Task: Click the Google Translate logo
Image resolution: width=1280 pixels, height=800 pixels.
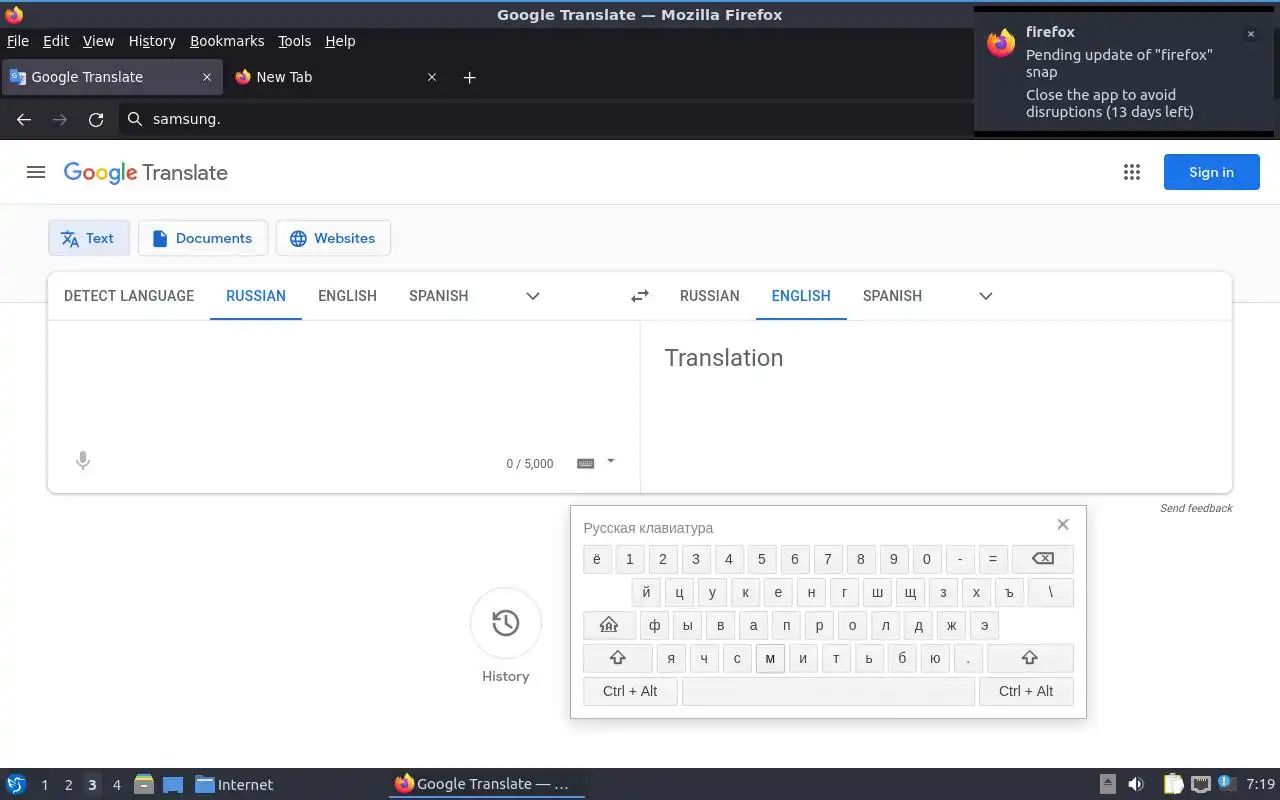Action: point(146,172)
